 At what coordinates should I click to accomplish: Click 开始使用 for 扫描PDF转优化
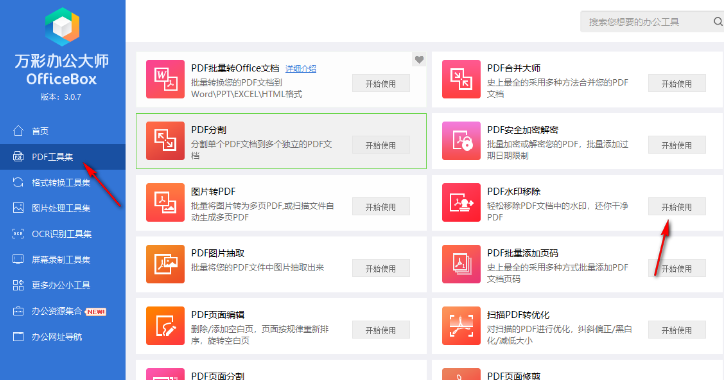coord(676,330)
